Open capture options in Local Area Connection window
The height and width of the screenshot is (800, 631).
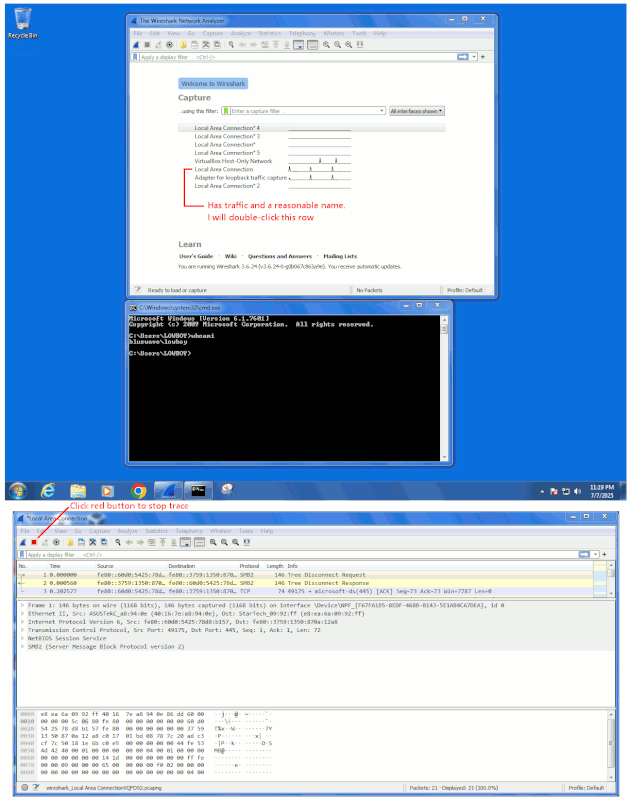[x=56, y=542]
